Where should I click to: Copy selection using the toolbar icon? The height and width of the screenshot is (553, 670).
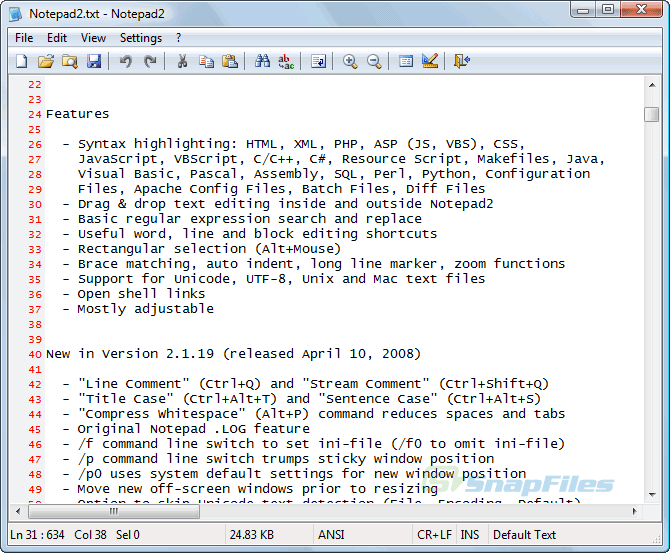point(206,61)
